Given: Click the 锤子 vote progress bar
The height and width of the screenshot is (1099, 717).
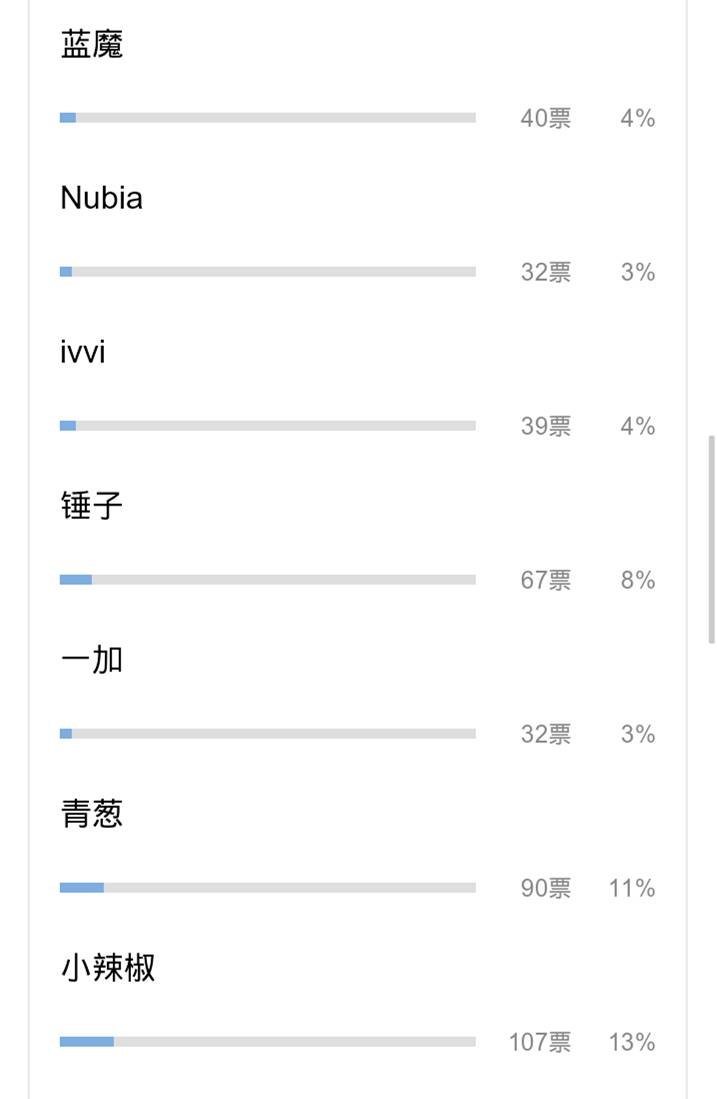Looking at the screenshot, I should [268, 580].
